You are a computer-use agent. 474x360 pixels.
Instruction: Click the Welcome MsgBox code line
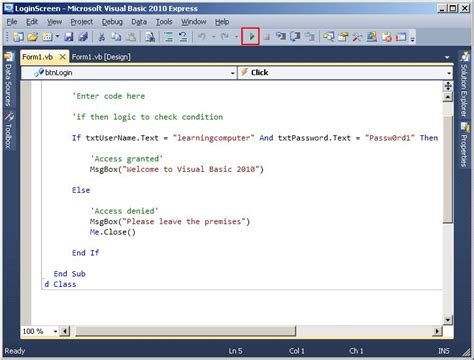(177, 169)
